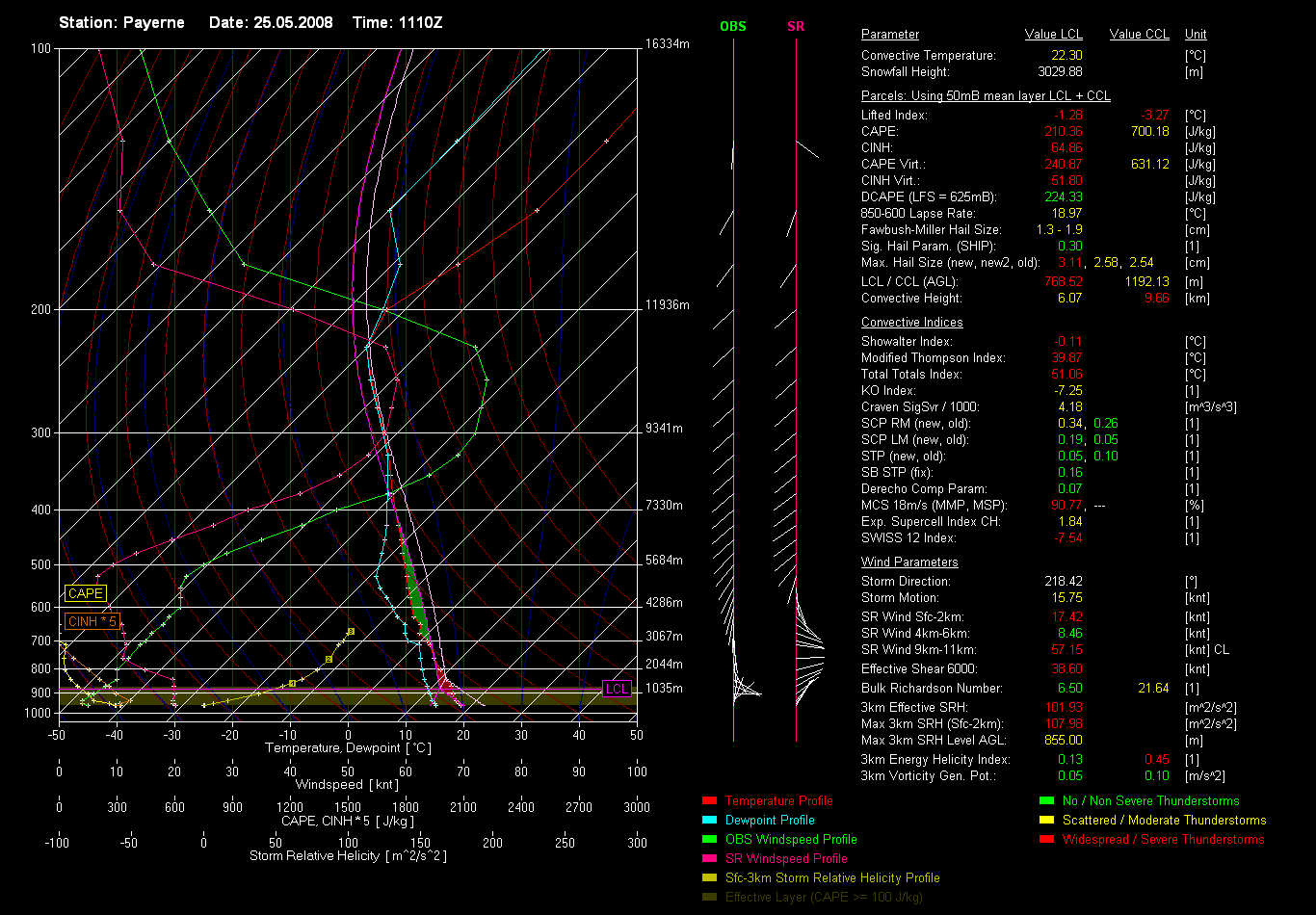Click the magenta LCL marker label
Image resolution: width=1316 pixels, height=915 pixels.
(617, 689)
